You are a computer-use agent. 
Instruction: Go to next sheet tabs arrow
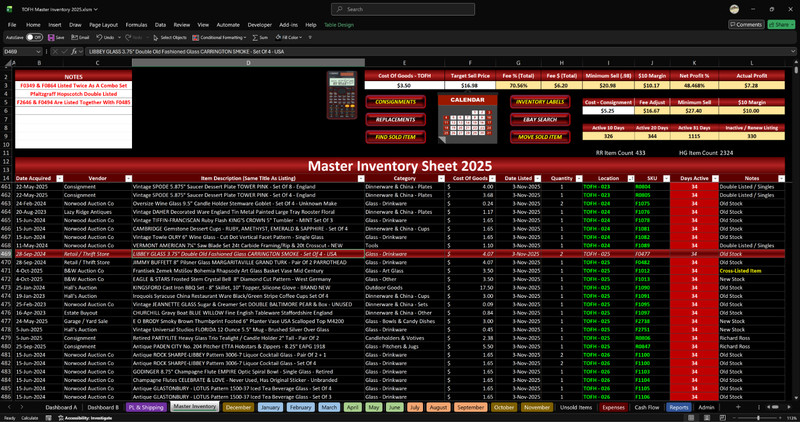[21, 407]
